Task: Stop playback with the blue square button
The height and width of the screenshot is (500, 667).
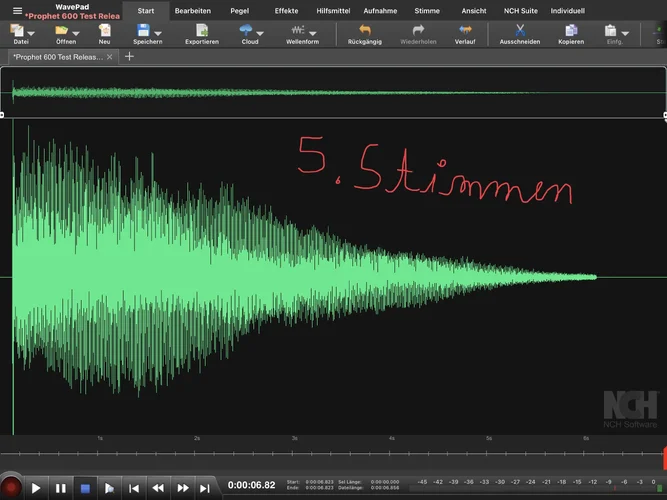Action: (85, 488)
